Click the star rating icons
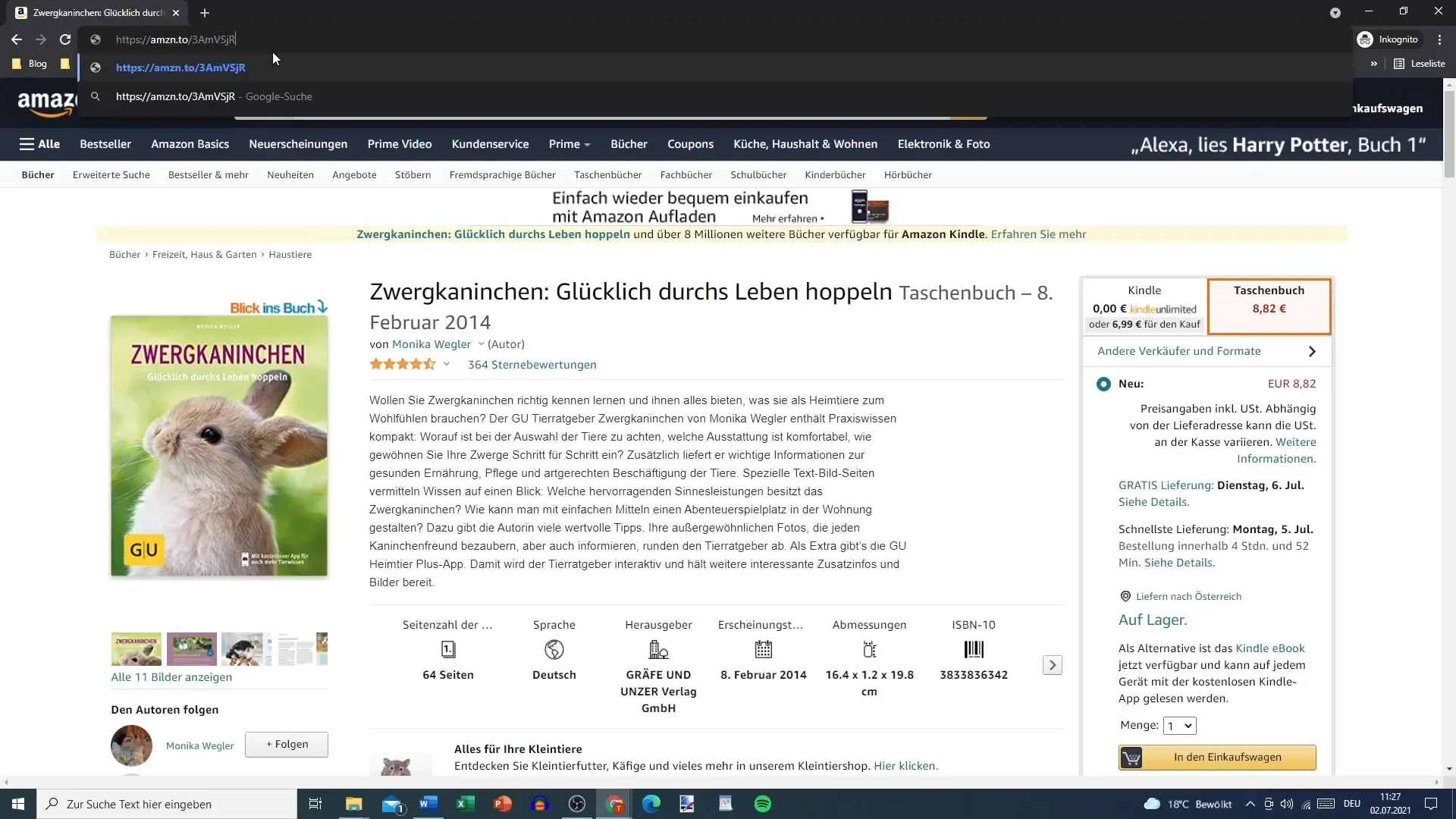The width and height of the screenshot is (1456, 819). pos(403,364)
